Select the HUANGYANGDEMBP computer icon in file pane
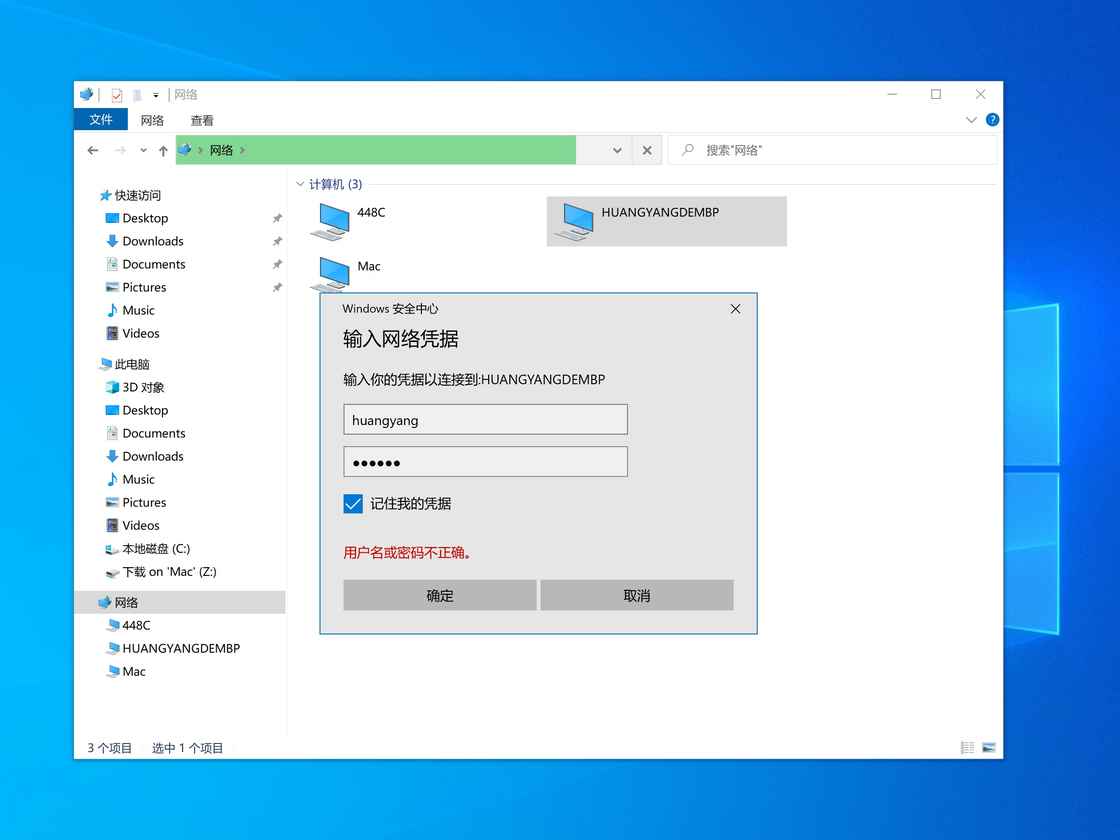The image size is (1120, 840). point(575,221)
